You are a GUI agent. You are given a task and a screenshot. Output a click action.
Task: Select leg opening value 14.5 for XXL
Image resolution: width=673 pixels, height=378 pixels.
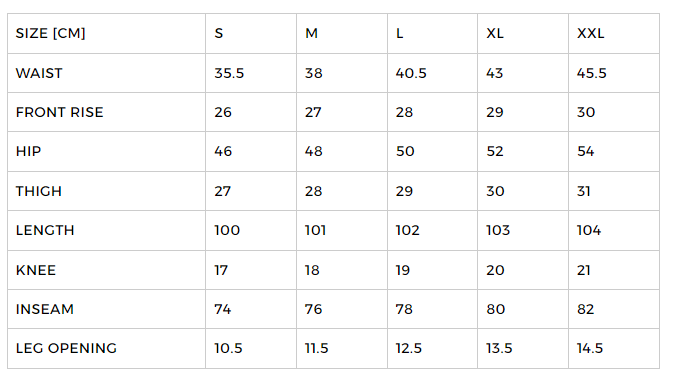[590, 348]
